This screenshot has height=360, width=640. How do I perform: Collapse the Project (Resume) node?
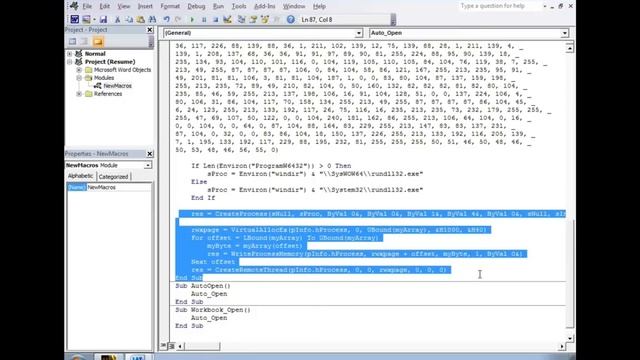point(70,62)
